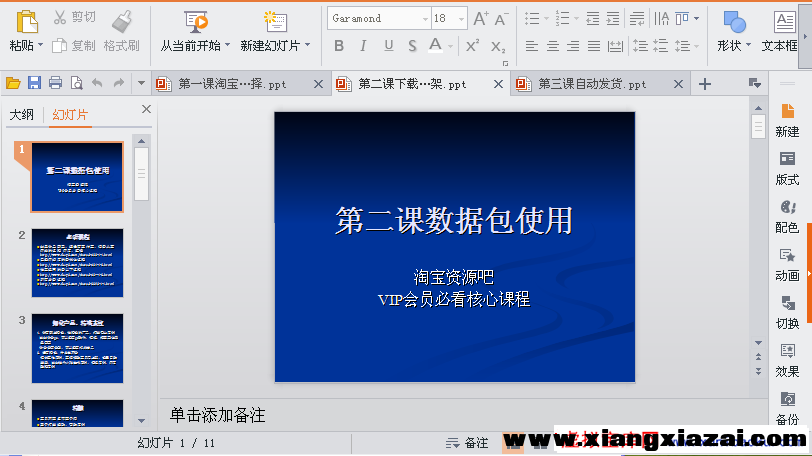Viewport: 812px width, 456px height.
Task: Open the Garamond font name dropdown
Action: (x=425, y=19)
